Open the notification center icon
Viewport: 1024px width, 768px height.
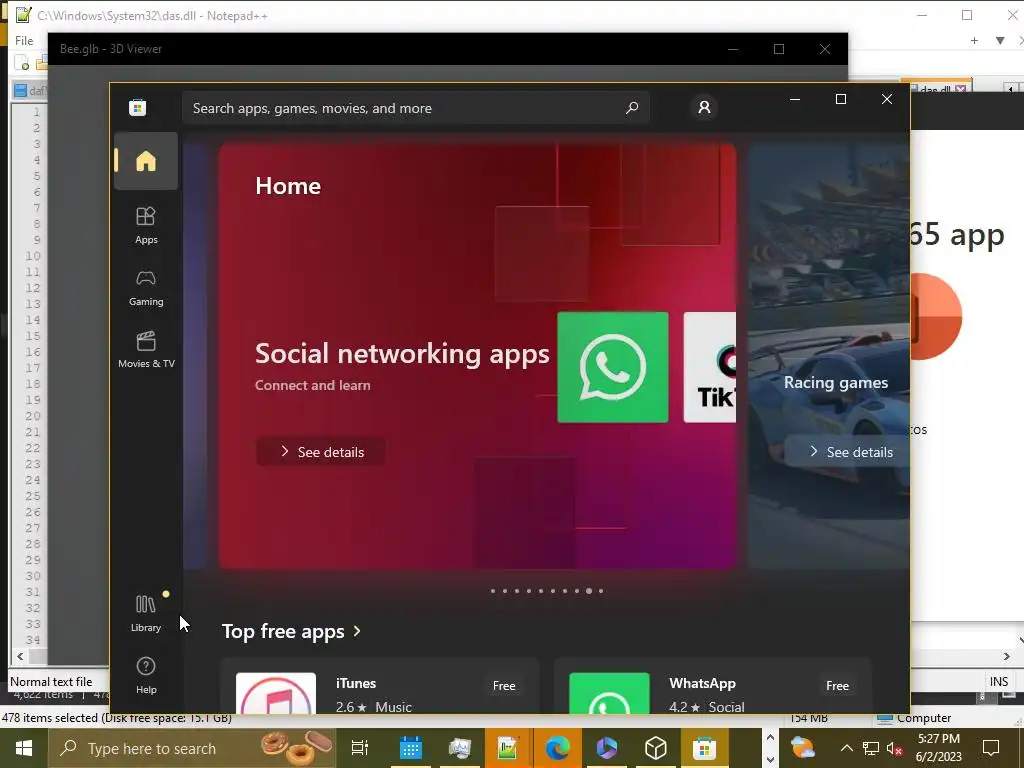(x=991, y=748)
